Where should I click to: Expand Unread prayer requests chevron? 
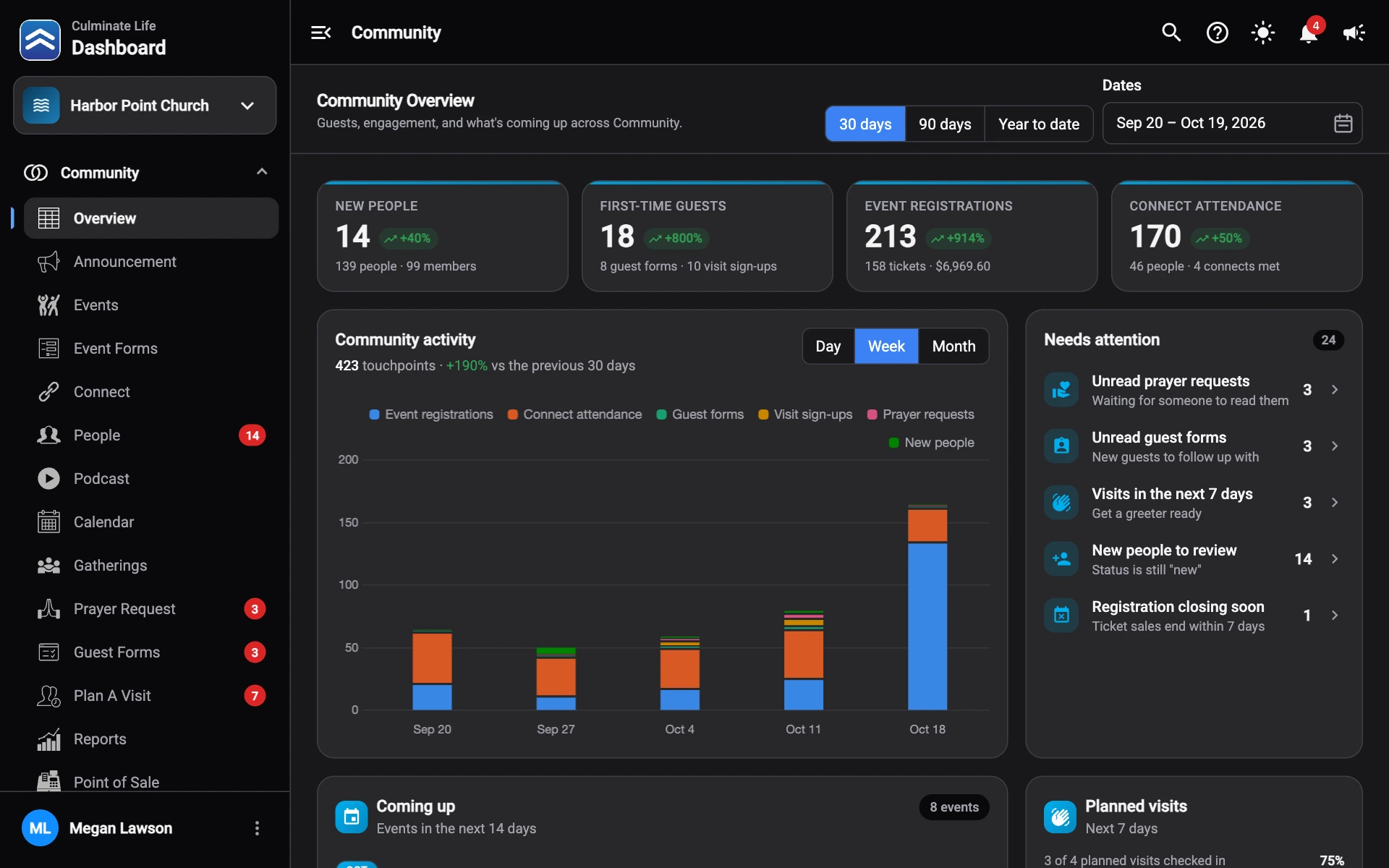tap(1335, 390)
